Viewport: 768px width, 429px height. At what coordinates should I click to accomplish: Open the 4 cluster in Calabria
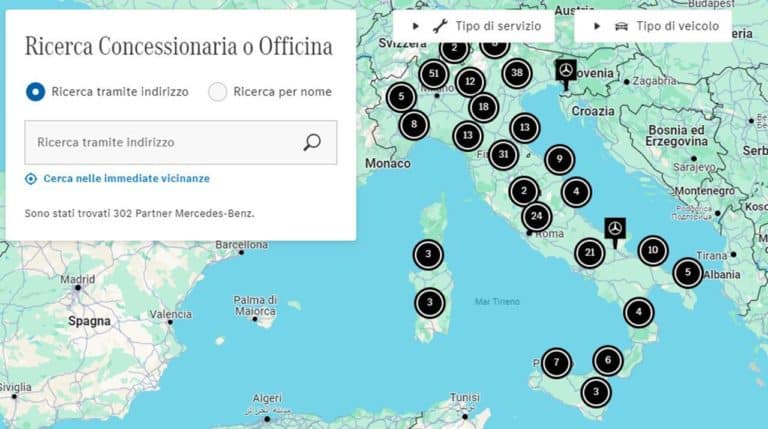click(639, 312)
